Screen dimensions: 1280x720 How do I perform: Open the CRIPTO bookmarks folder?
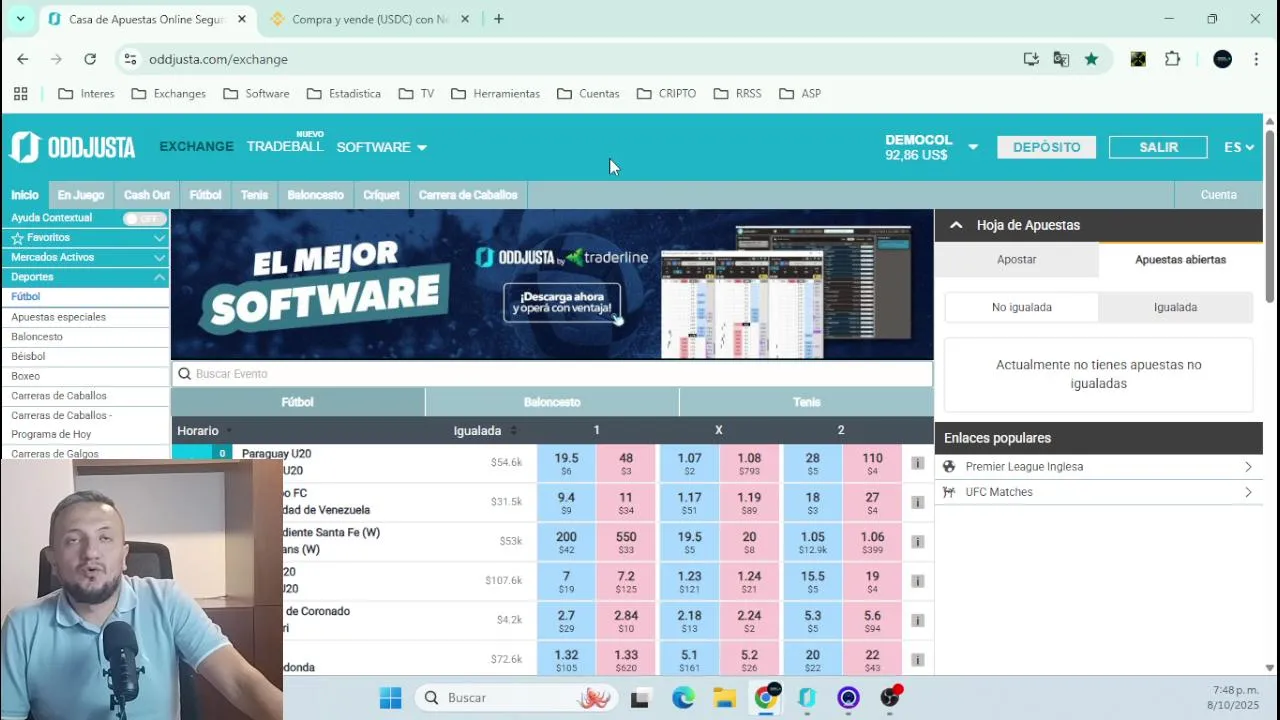pos(665,93)
